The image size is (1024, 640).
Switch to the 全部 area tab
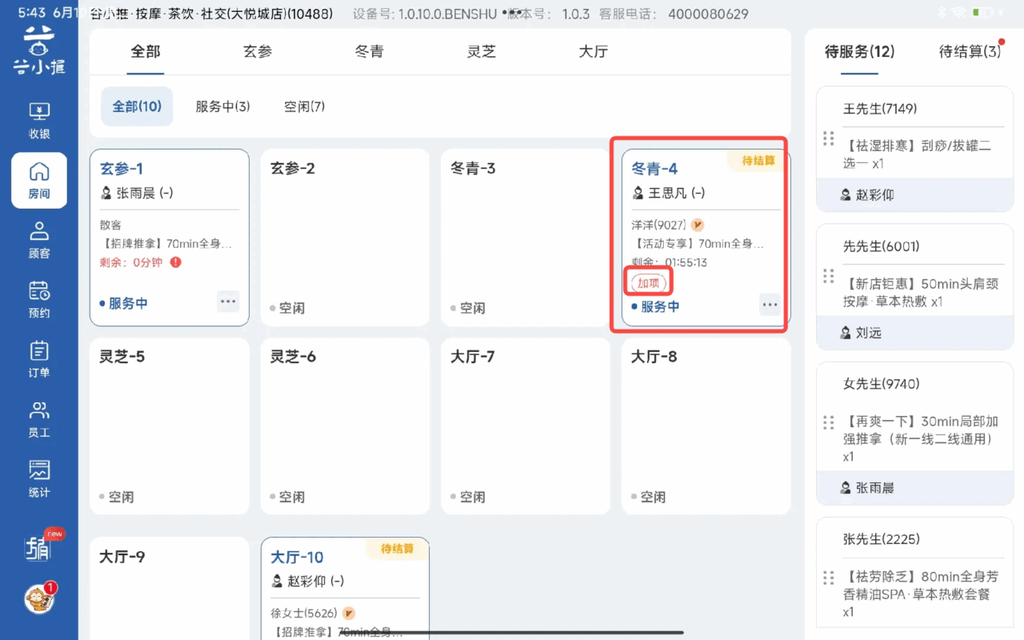point(145,52)
